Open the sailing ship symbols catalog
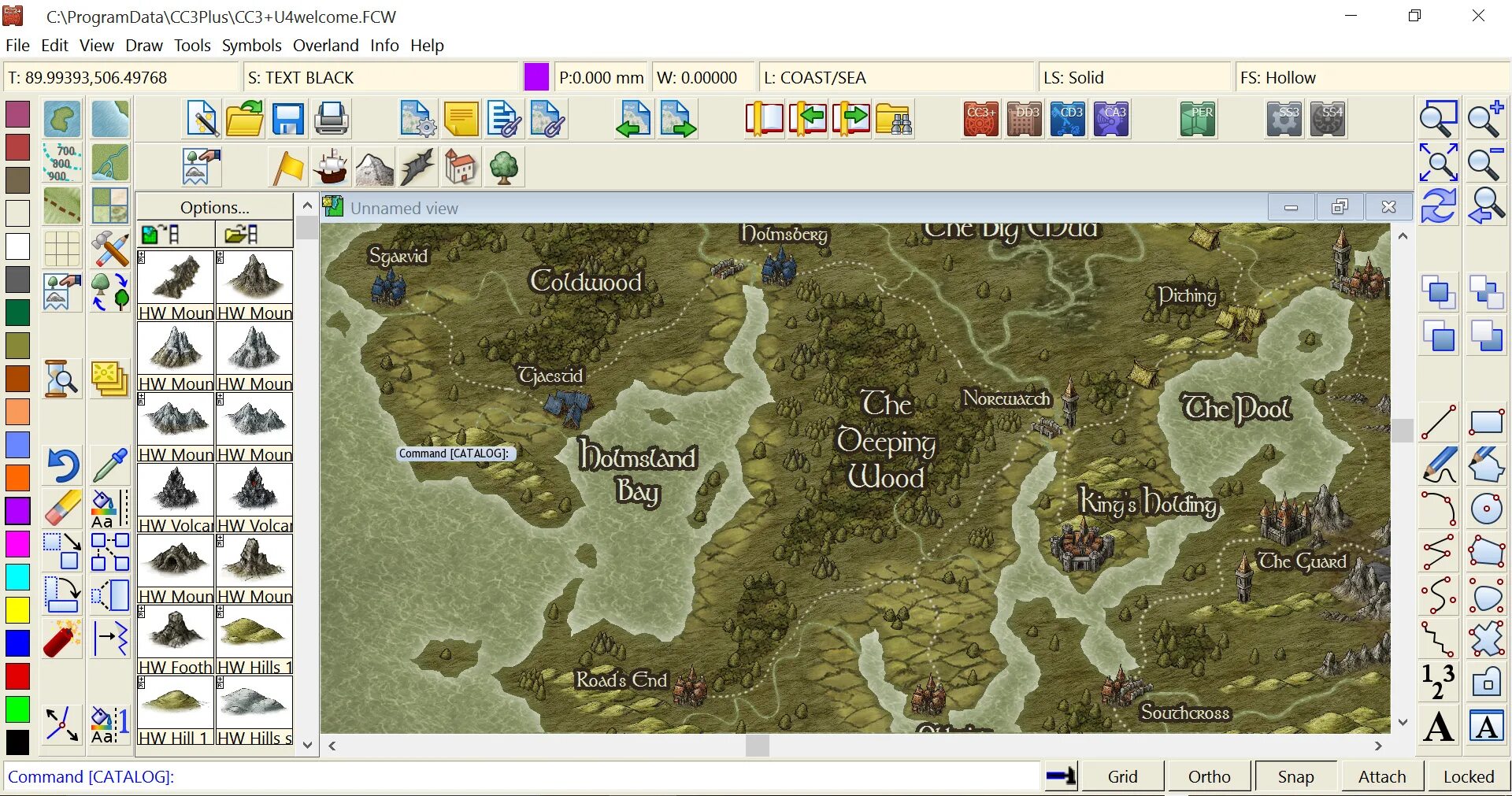Viewport: 1512px width, 796px height. tap(332, 167)
